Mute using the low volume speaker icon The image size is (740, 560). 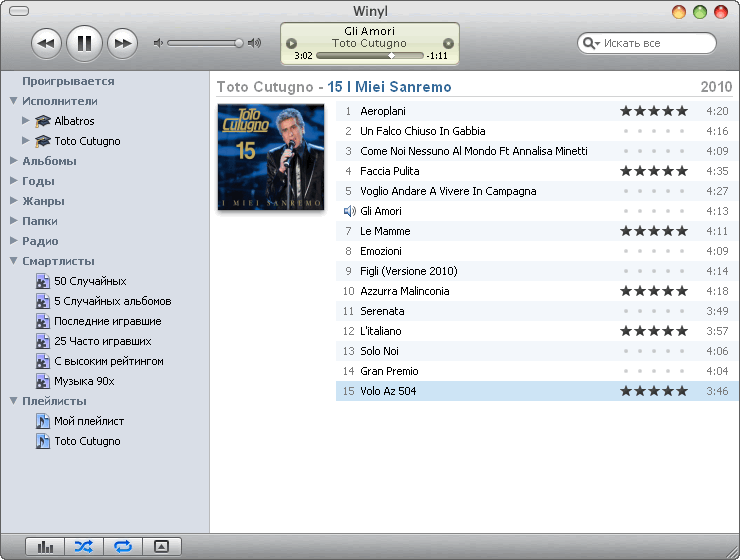click(158, 43)
